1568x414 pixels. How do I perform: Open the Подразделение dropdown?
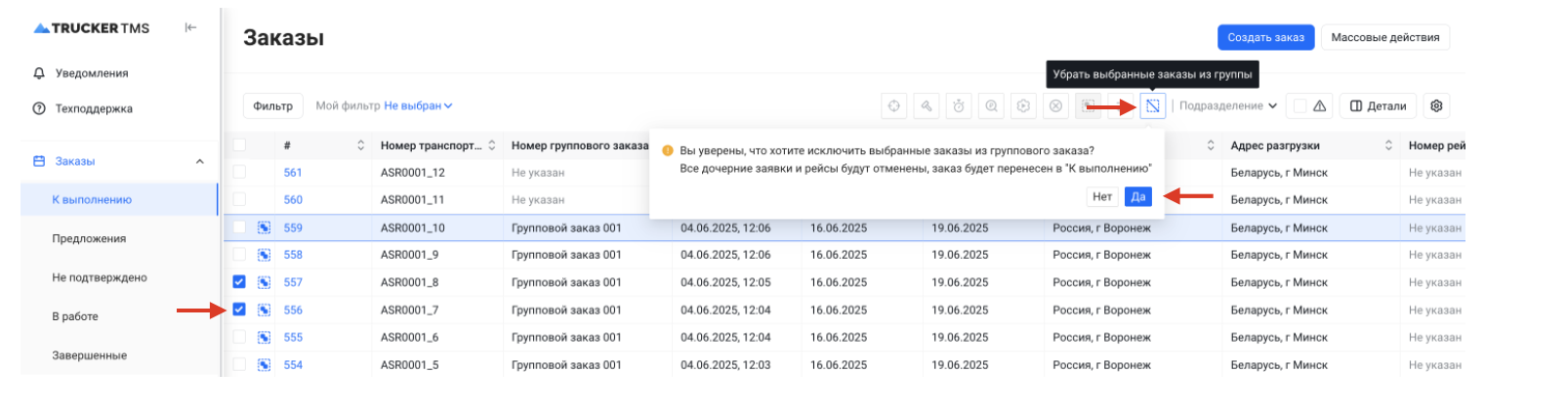coord(1228,106)
